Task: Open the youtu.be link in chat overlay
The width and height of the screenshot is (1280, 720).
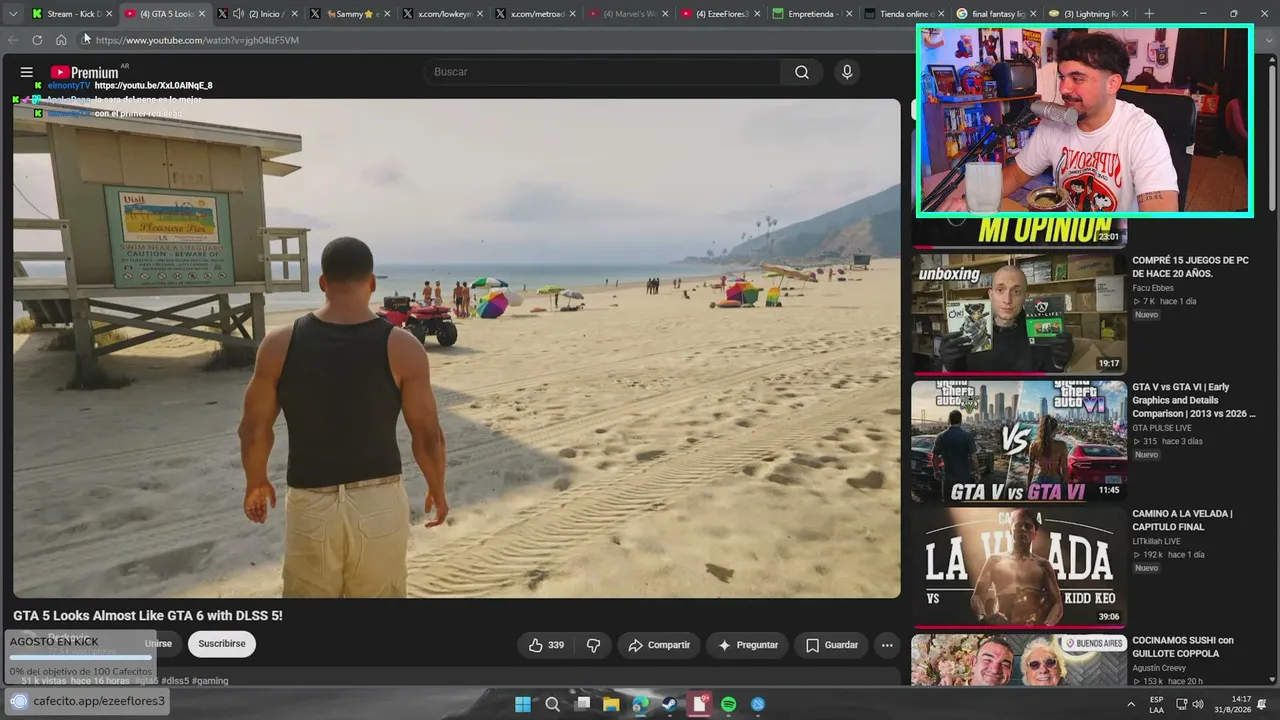Action: coord(153,86)
